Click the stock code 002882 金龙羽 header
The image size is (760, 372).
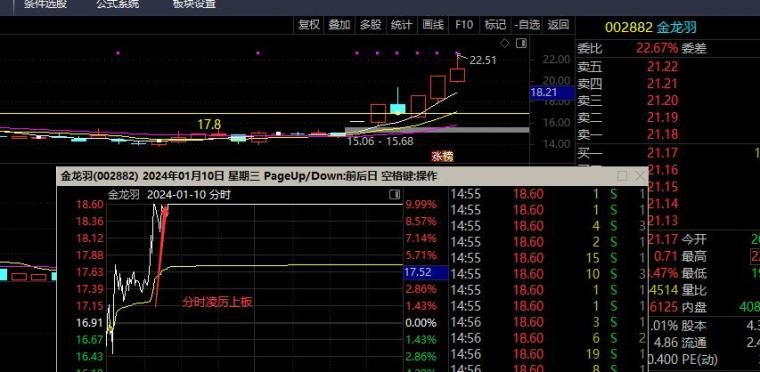(x=650, y=27)
